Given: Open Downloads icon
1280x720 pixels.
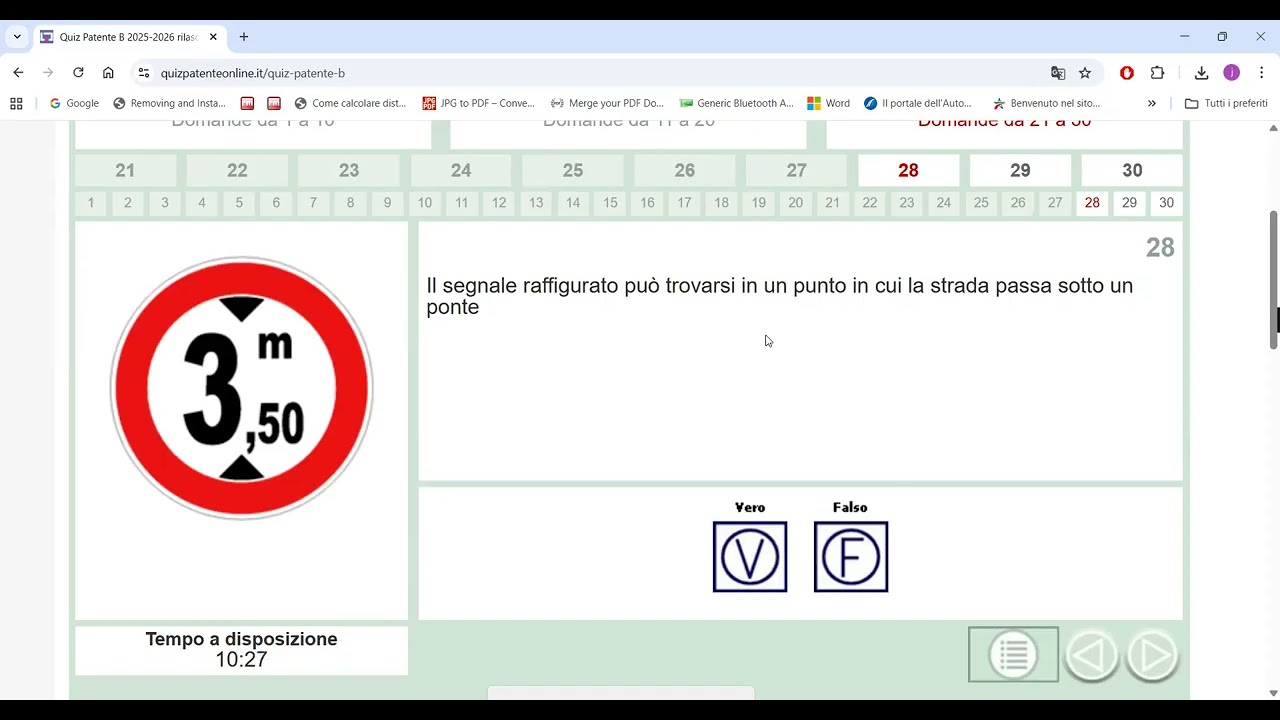Looking at the screenshot, I should (1202, 73).
